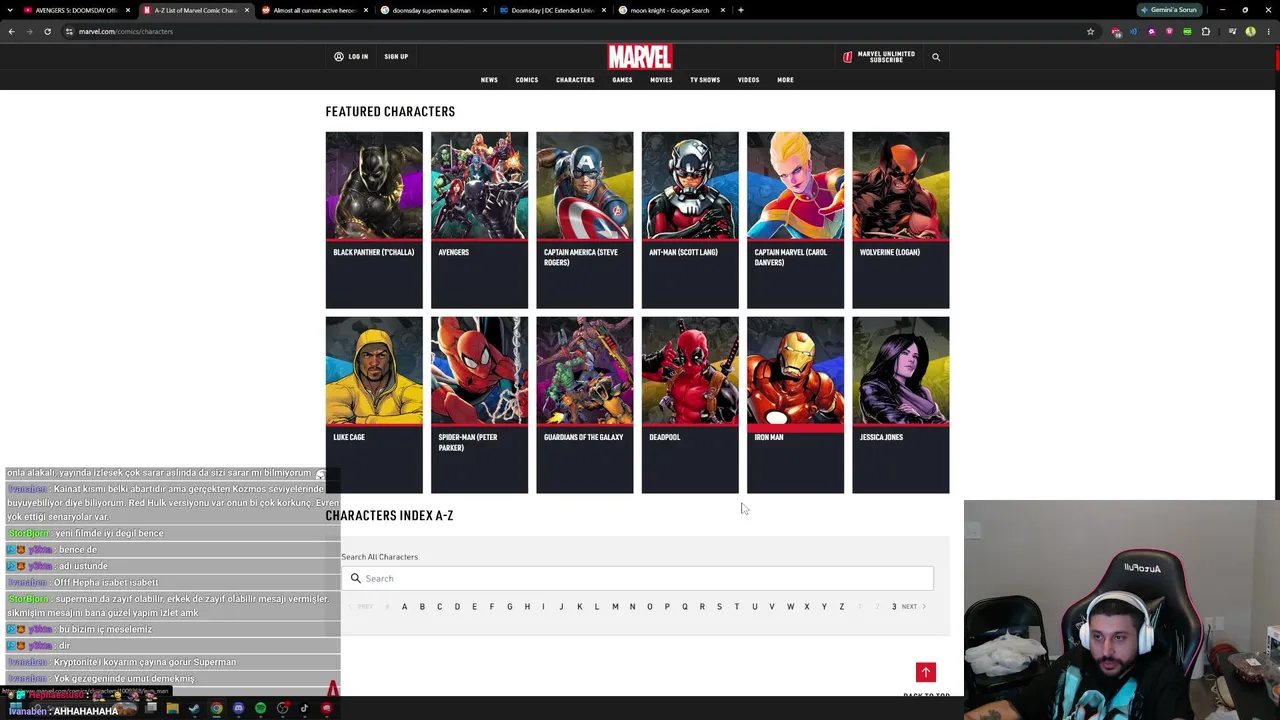Open the NEWS menu in Marvel navigation

coord(489,80)
